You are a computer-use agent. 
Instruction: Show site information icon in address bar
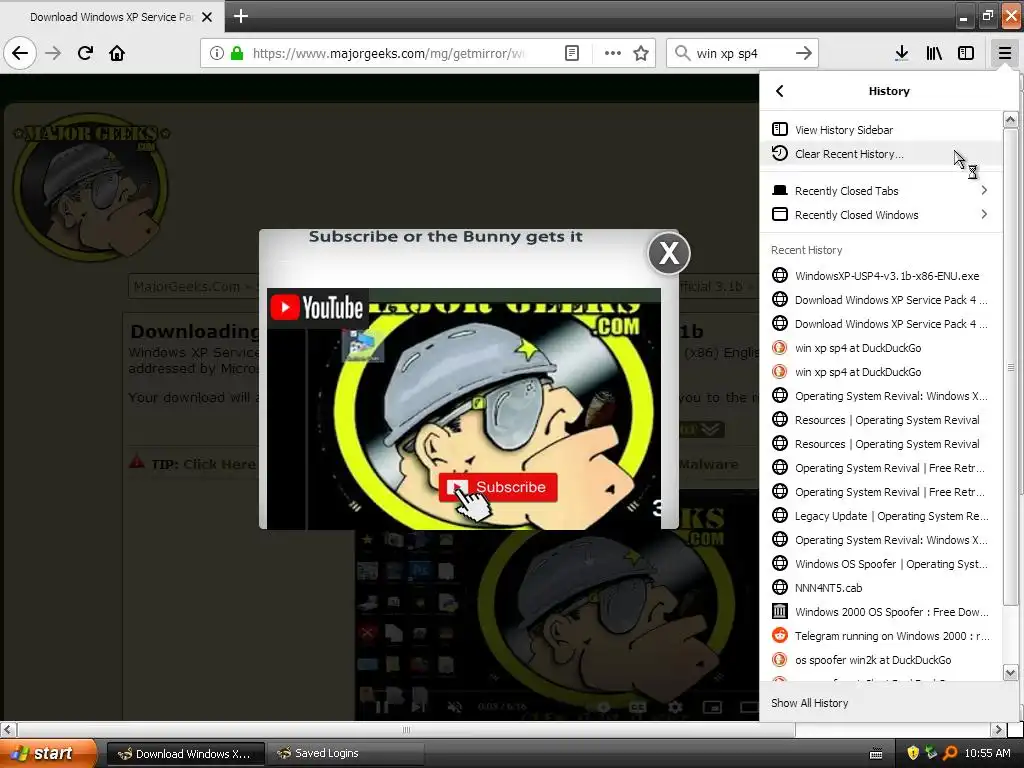(217, 53)
